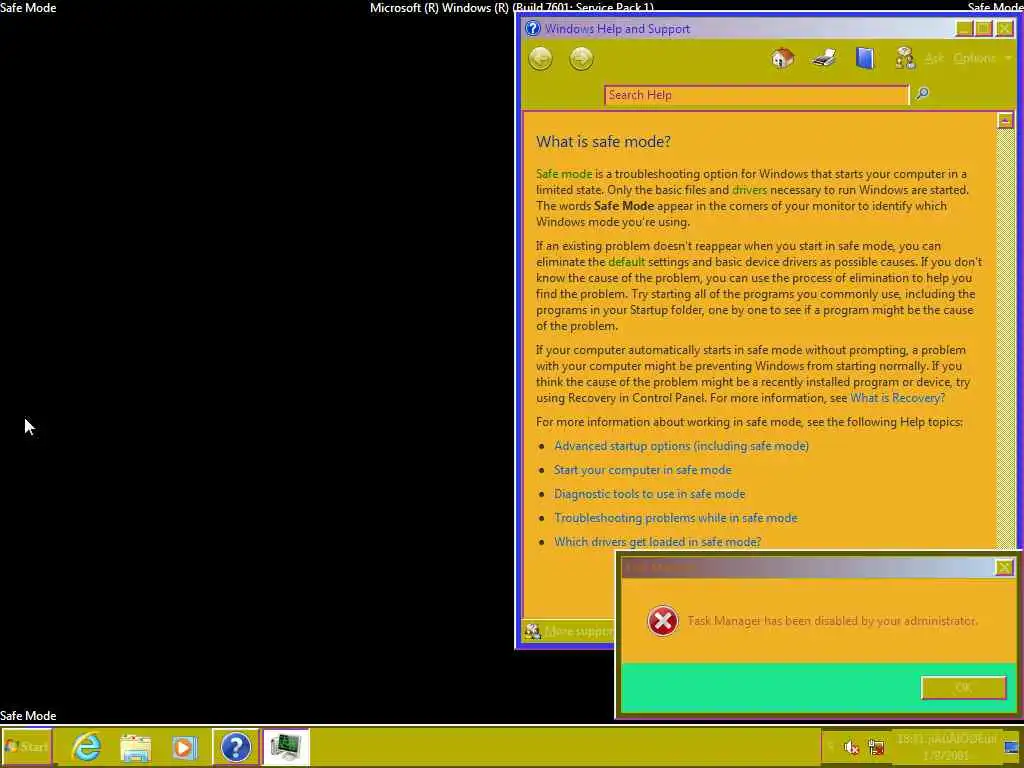
Task: Go forward in Help and Support
Action: click(581, 59)
